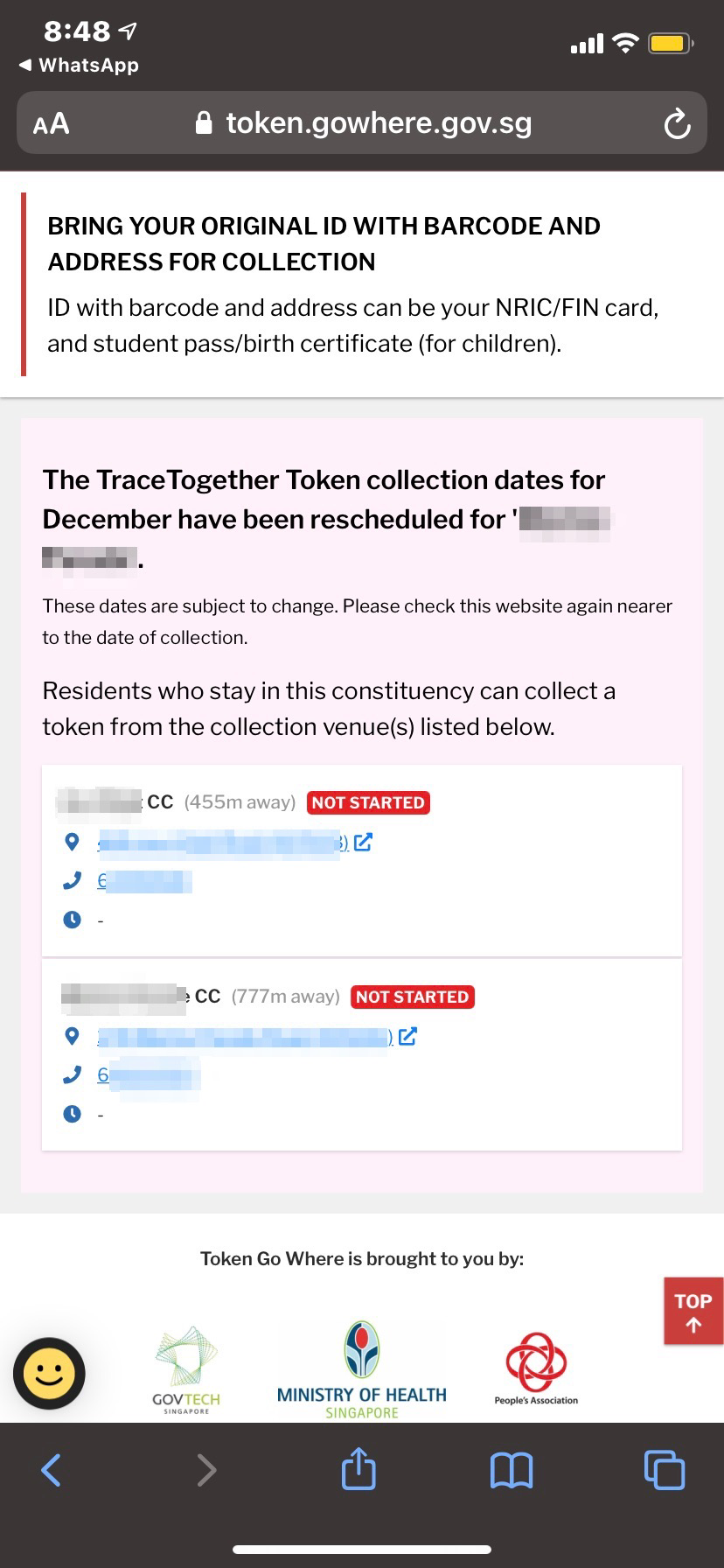Return to WhatsApp via back link
Screen dimensions: 724x1568
79,66
